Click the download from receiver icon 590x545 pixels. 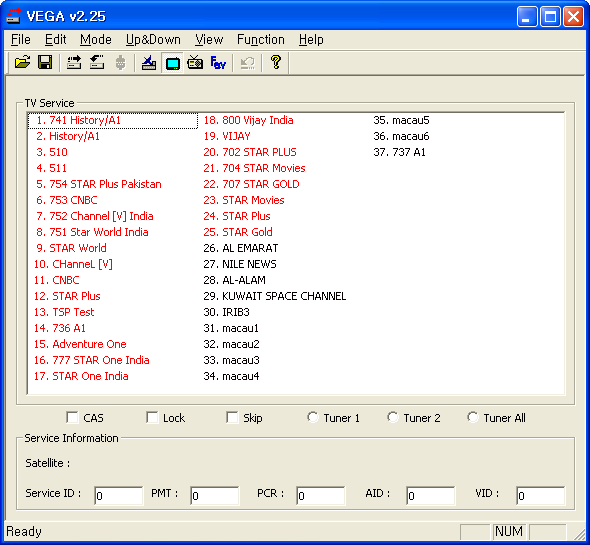[x=97, y=62]
